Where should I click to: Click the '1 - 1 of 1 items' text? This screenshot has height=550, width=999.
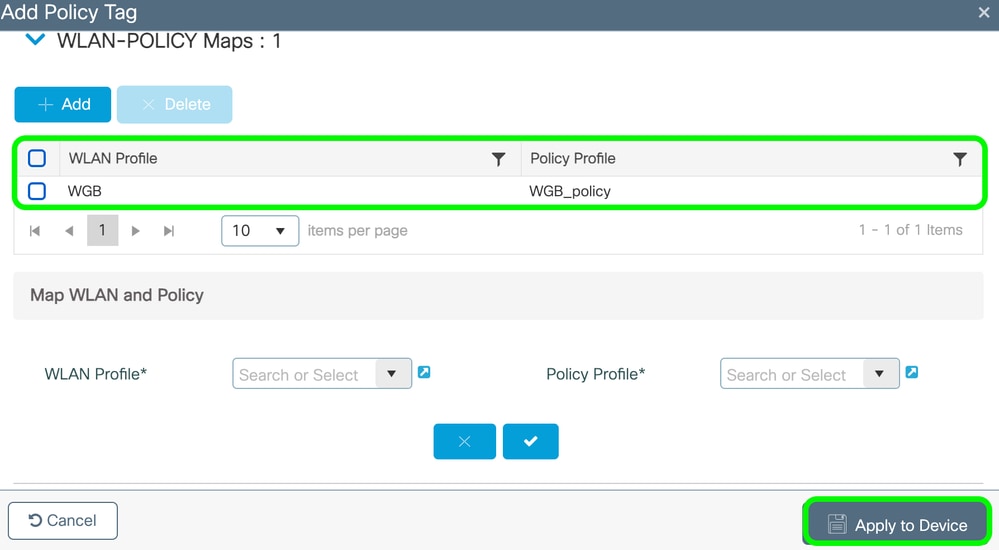pos(910,230)
